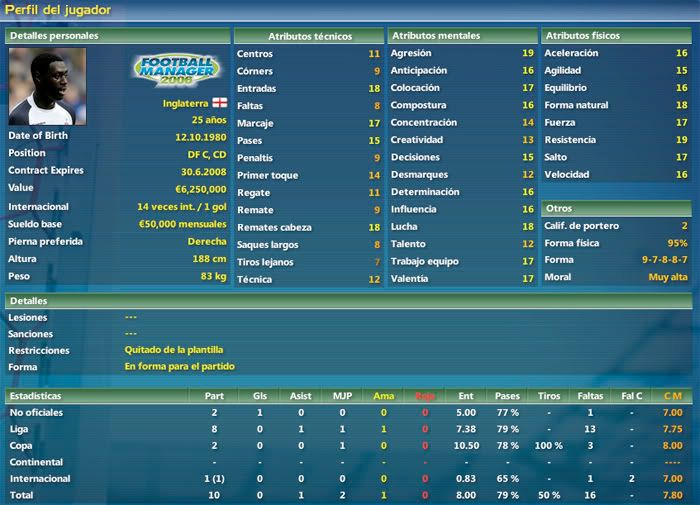The image size is (700, 505).
Task: Click the 'Fal C' column header
Action: click(x=632, y=396)
